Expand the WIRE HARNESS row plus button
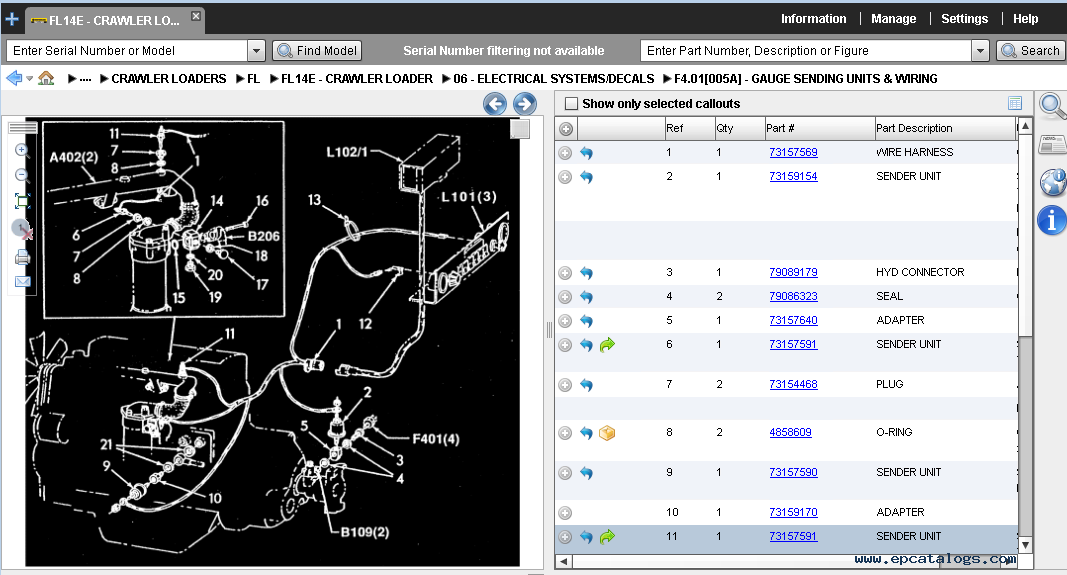 click(565, 153)
